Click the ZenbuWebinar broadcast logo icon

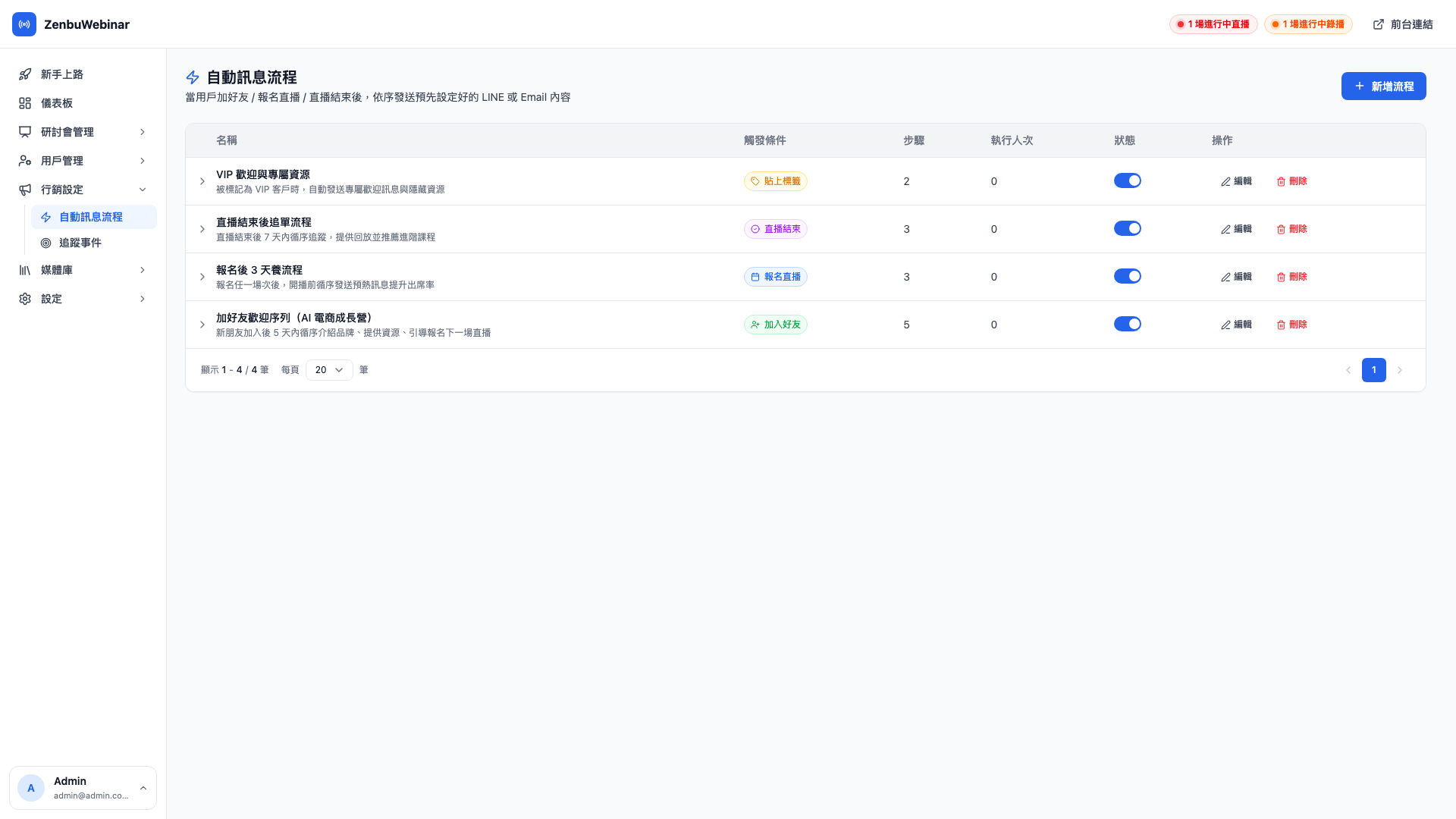point(24,24)
